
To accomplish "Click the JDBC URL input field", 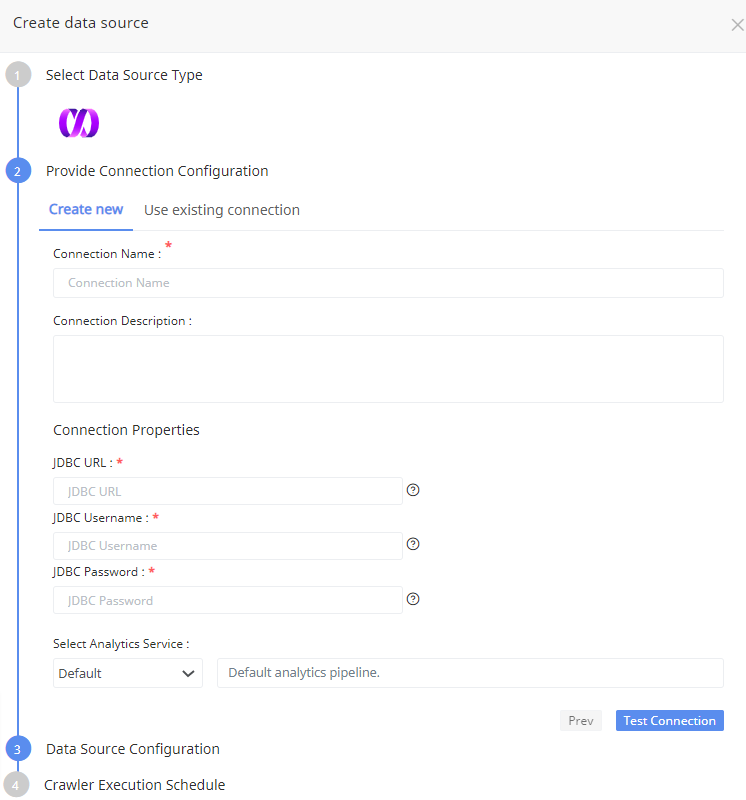I will tap(228, 491).
